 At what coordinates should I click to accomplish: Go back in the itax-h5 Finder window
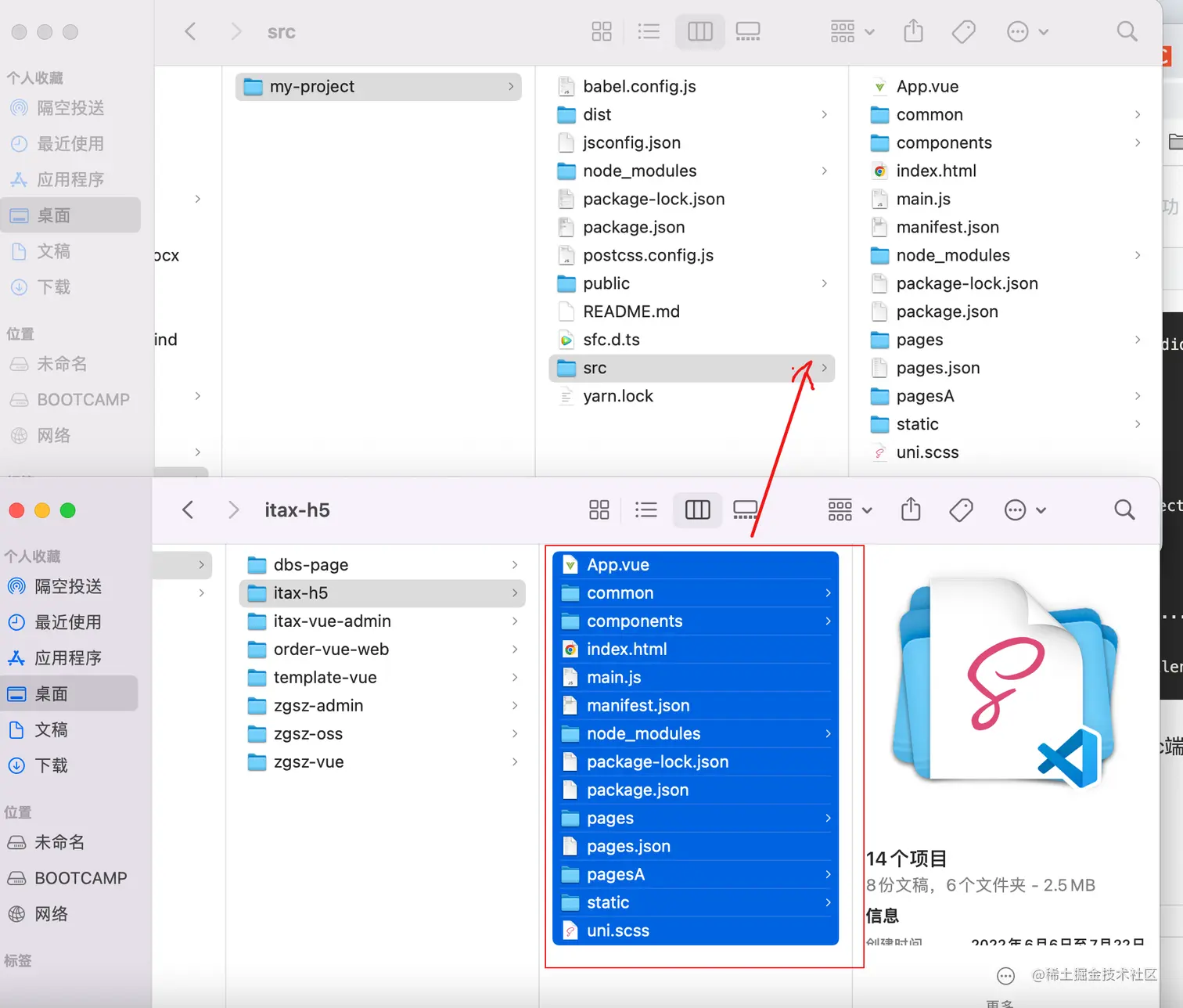[188, 510]
